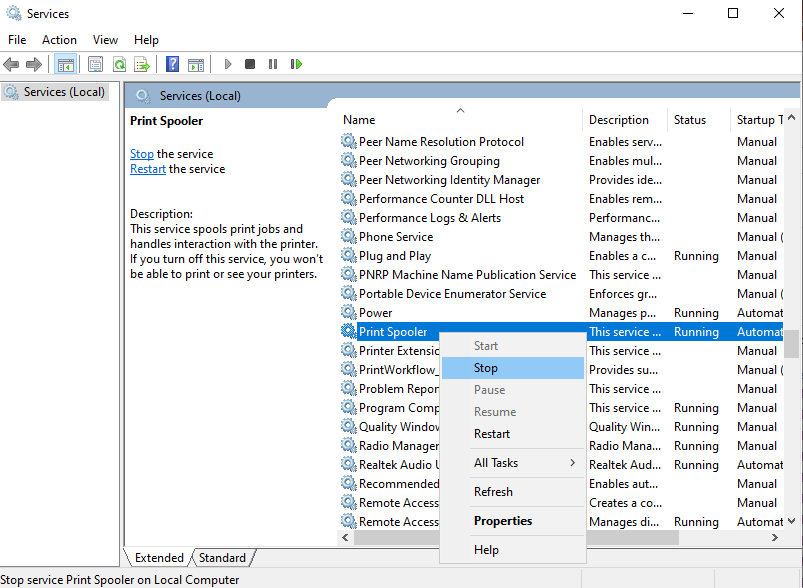Viewport: 803px width, 588px height.
Task: Switch to the Standard tab
Action: (222, 558)
